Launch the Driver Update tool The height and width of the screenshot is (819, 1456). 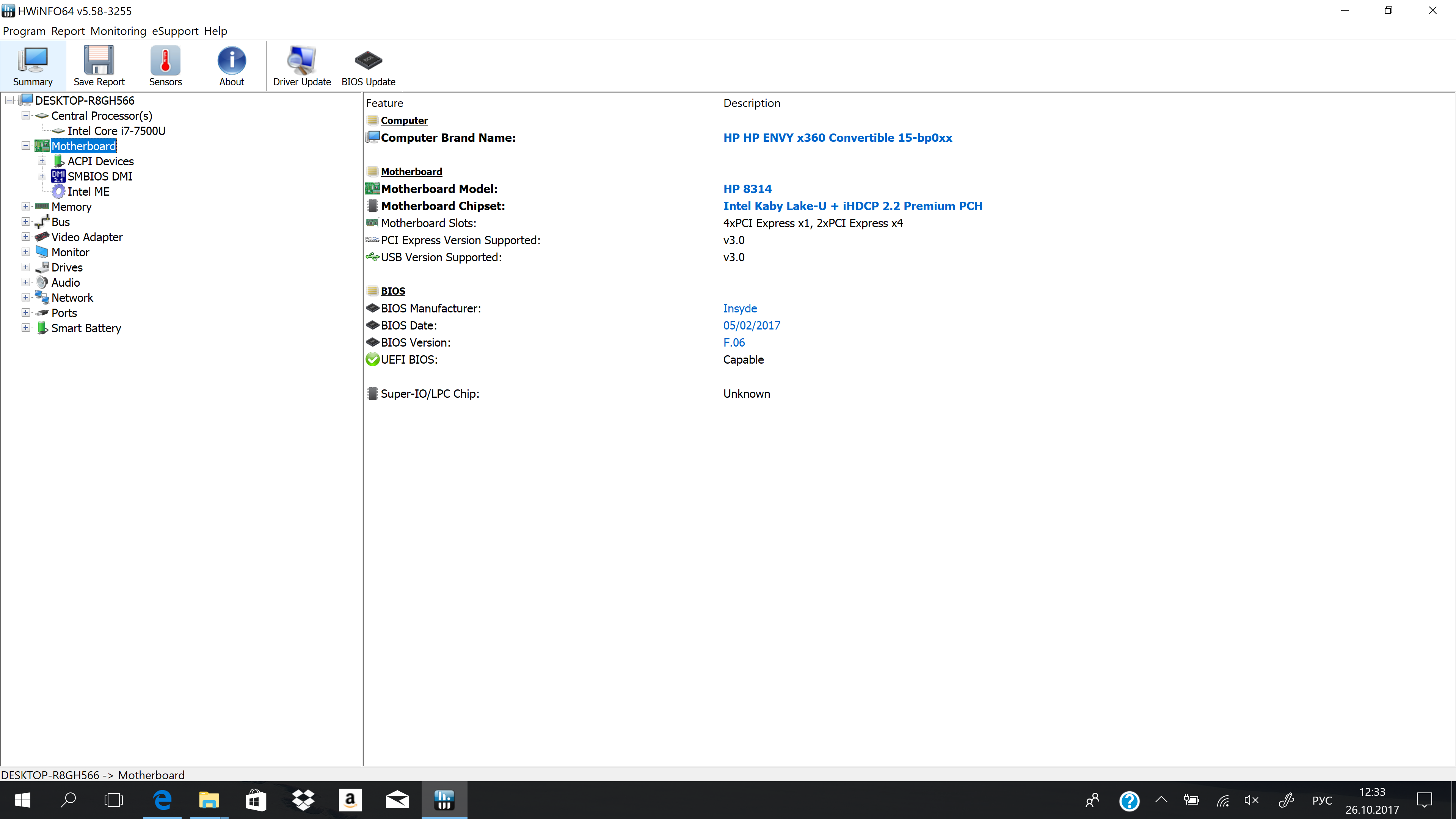coord(302,66)
